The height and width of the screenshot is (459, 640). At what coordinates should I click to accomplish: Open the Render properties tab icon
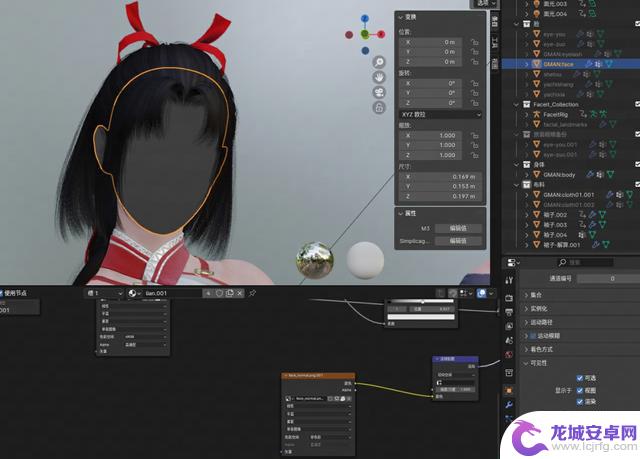509,298
